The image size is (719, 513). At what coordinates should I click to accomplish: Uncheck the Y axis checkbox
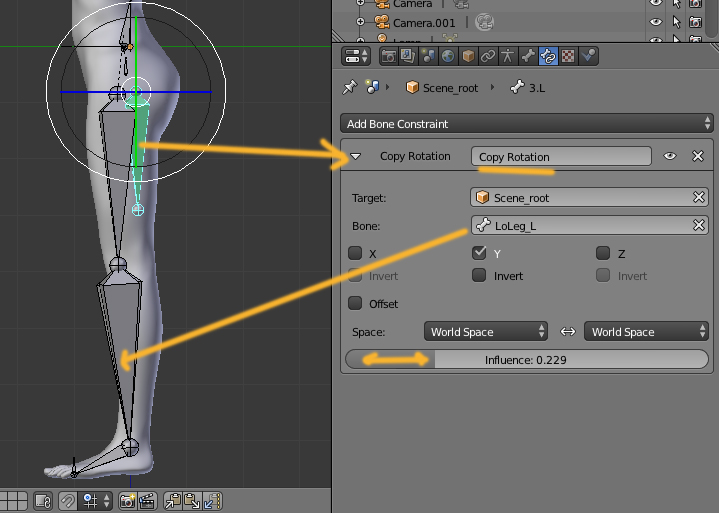(x=479, y=254)
